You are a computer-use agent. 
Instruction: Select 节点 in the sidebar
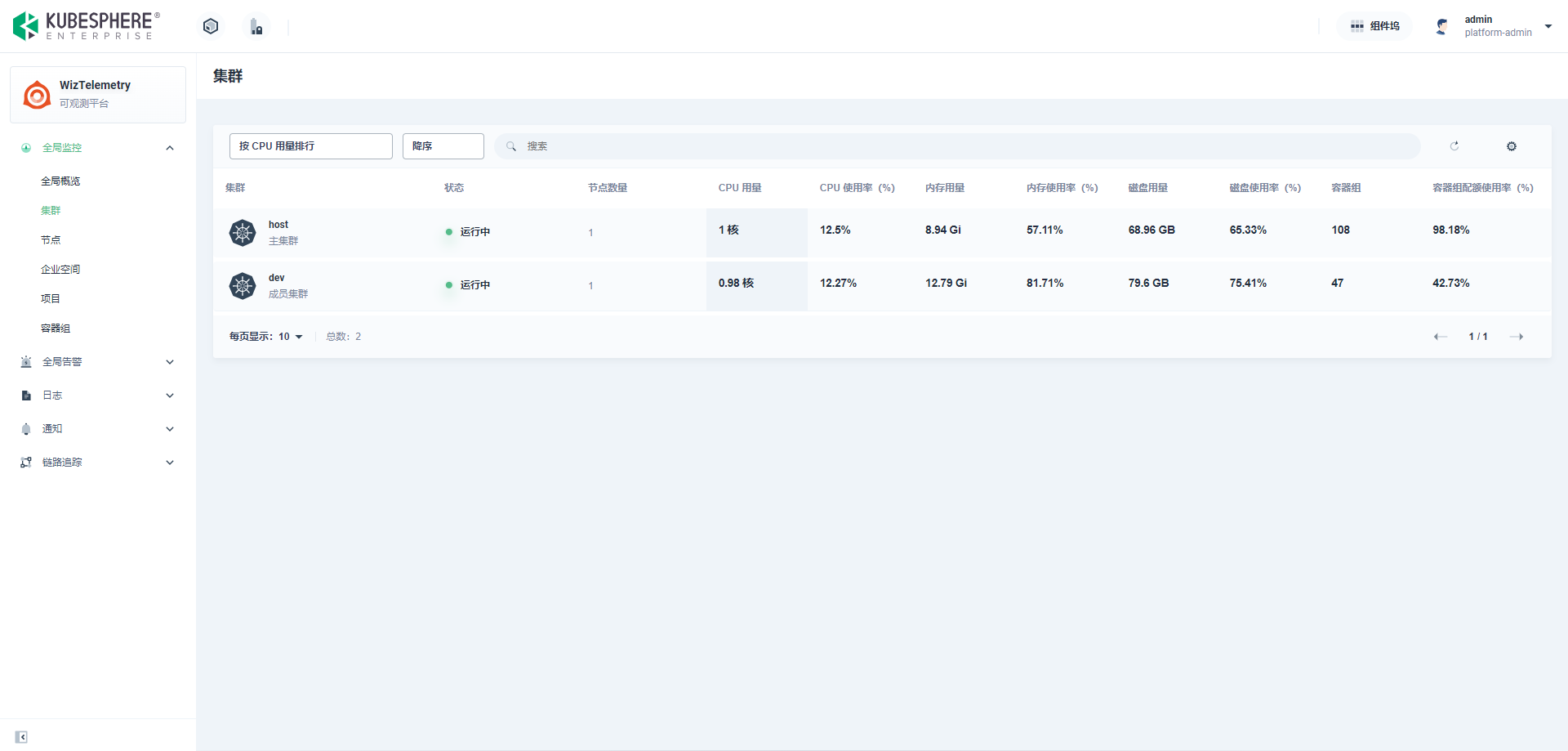pyautogui.click(x=51, y=240)
